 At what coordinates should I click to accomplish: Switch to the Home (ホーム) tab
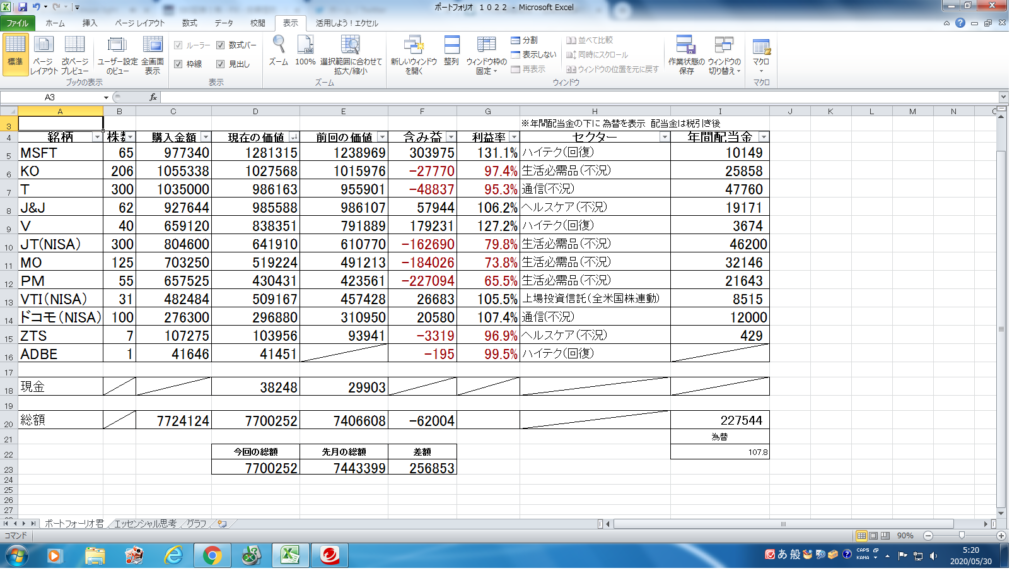pos(56,23)
